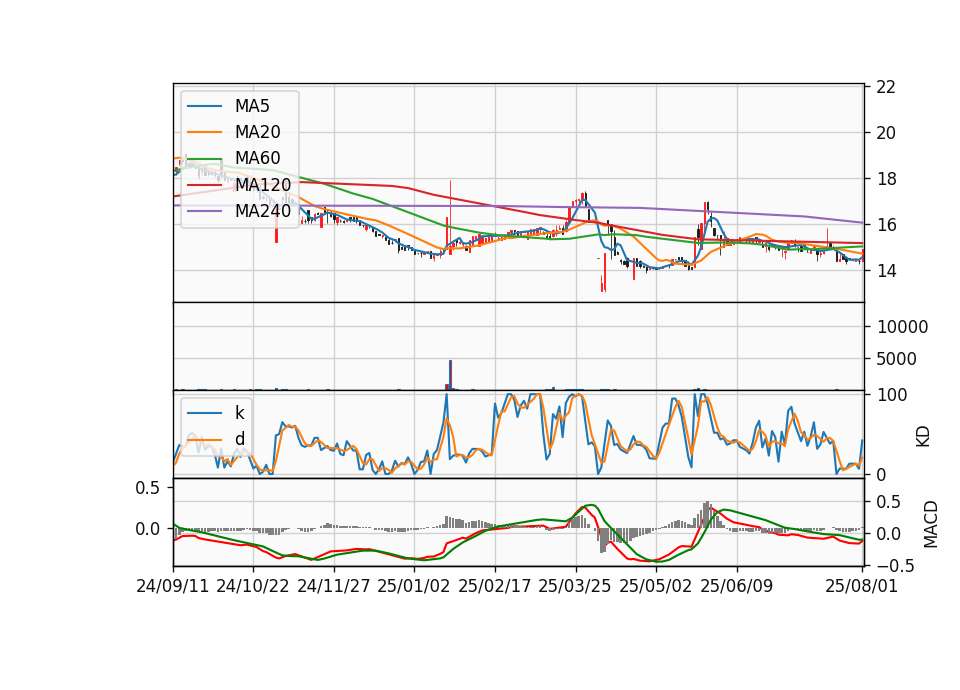Image resolution: width=960 pixels, height=690 pixels.
Task: Click the volume axis value 5000
Action: [896, 359]
